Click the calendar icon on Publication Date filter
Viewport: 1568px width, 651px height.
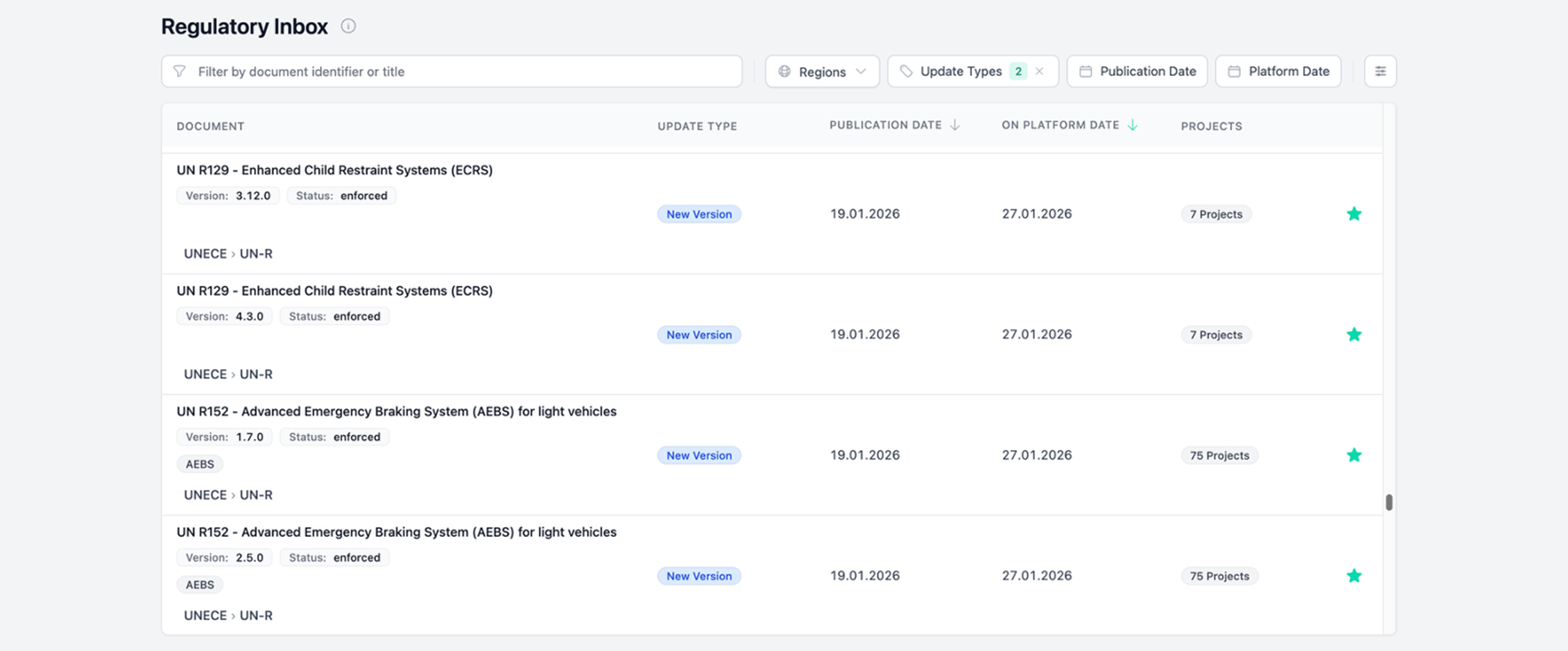point(1085,70)
